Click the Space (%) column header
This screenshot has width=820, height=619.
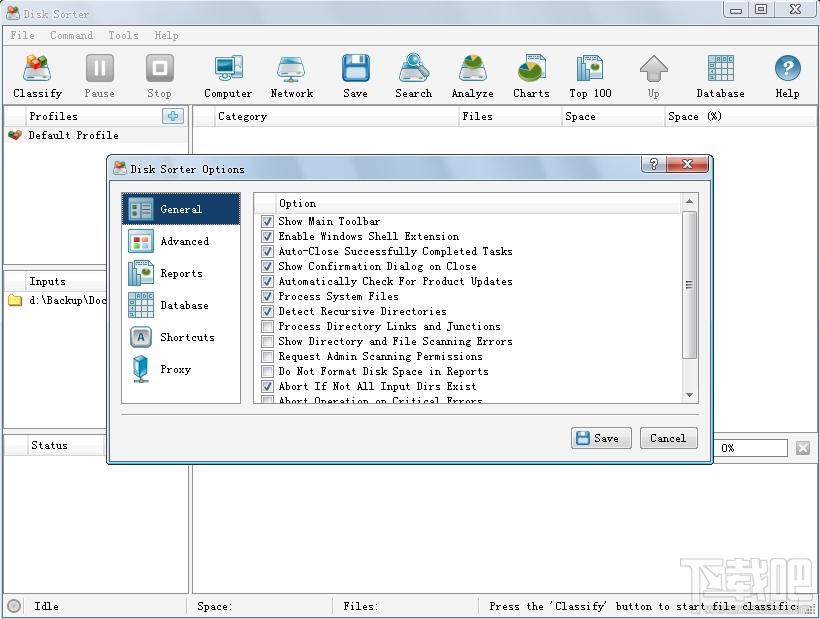(740, 116)
